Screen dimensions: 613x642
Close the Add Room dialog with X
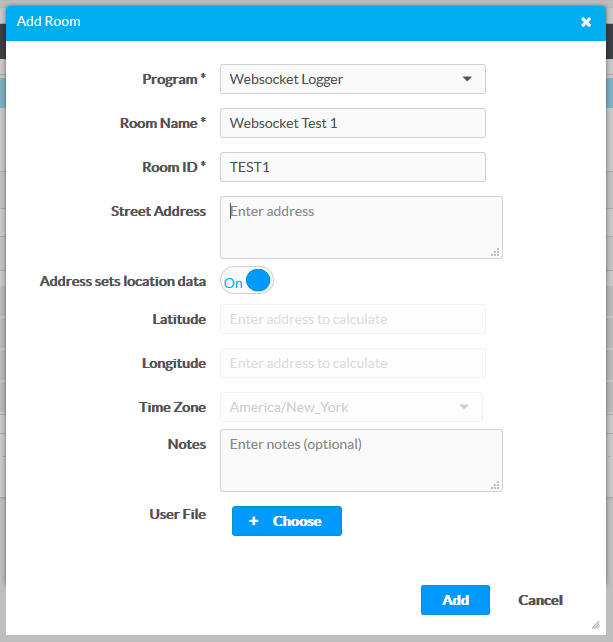coord(586,22)
